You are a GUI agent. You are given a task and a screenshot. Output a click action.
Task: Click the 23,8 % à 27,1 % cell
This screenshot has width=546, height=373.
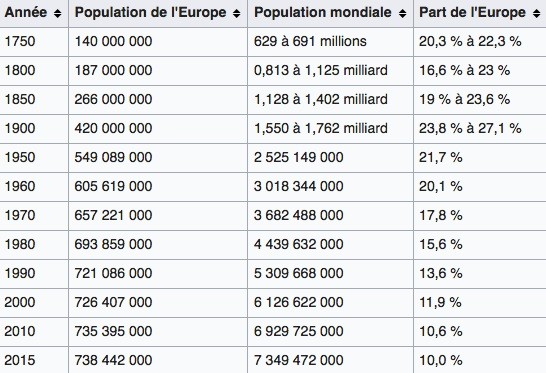click(x=480, y=128)
